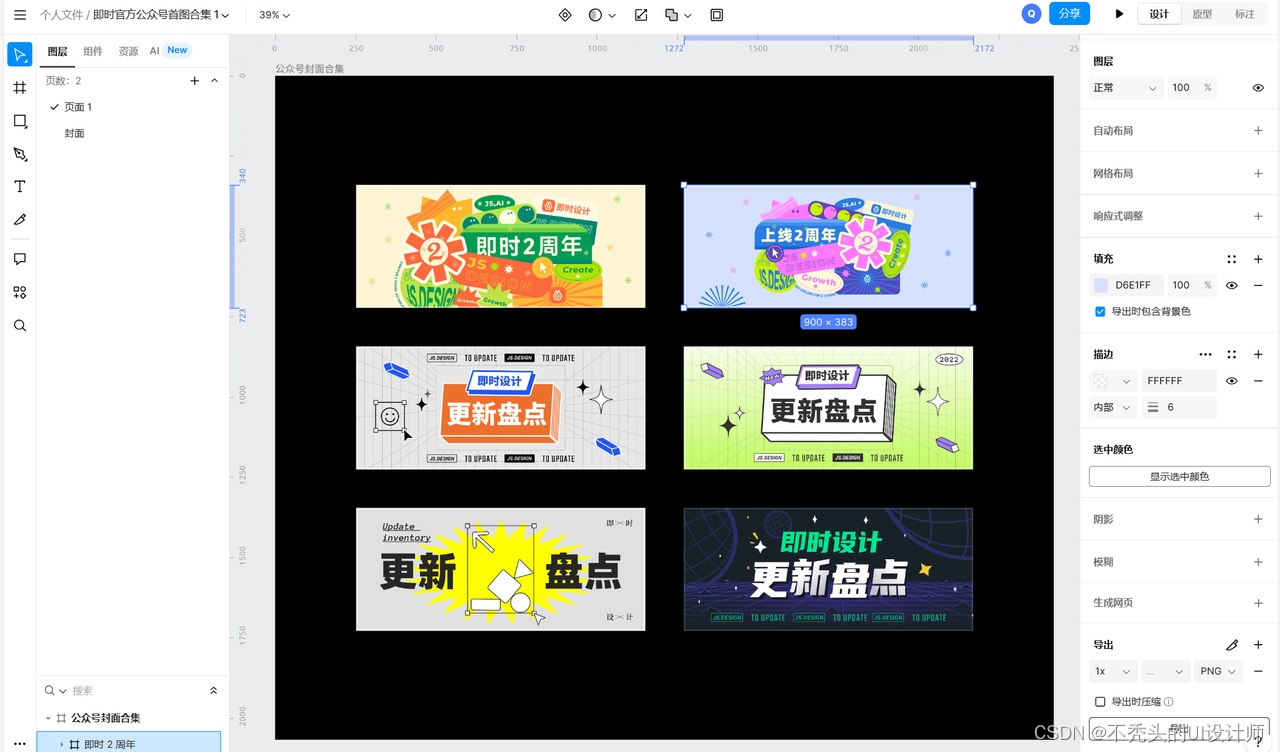
Task: Open stroke advanced options ellipsis
Action: click(1205, 354)
